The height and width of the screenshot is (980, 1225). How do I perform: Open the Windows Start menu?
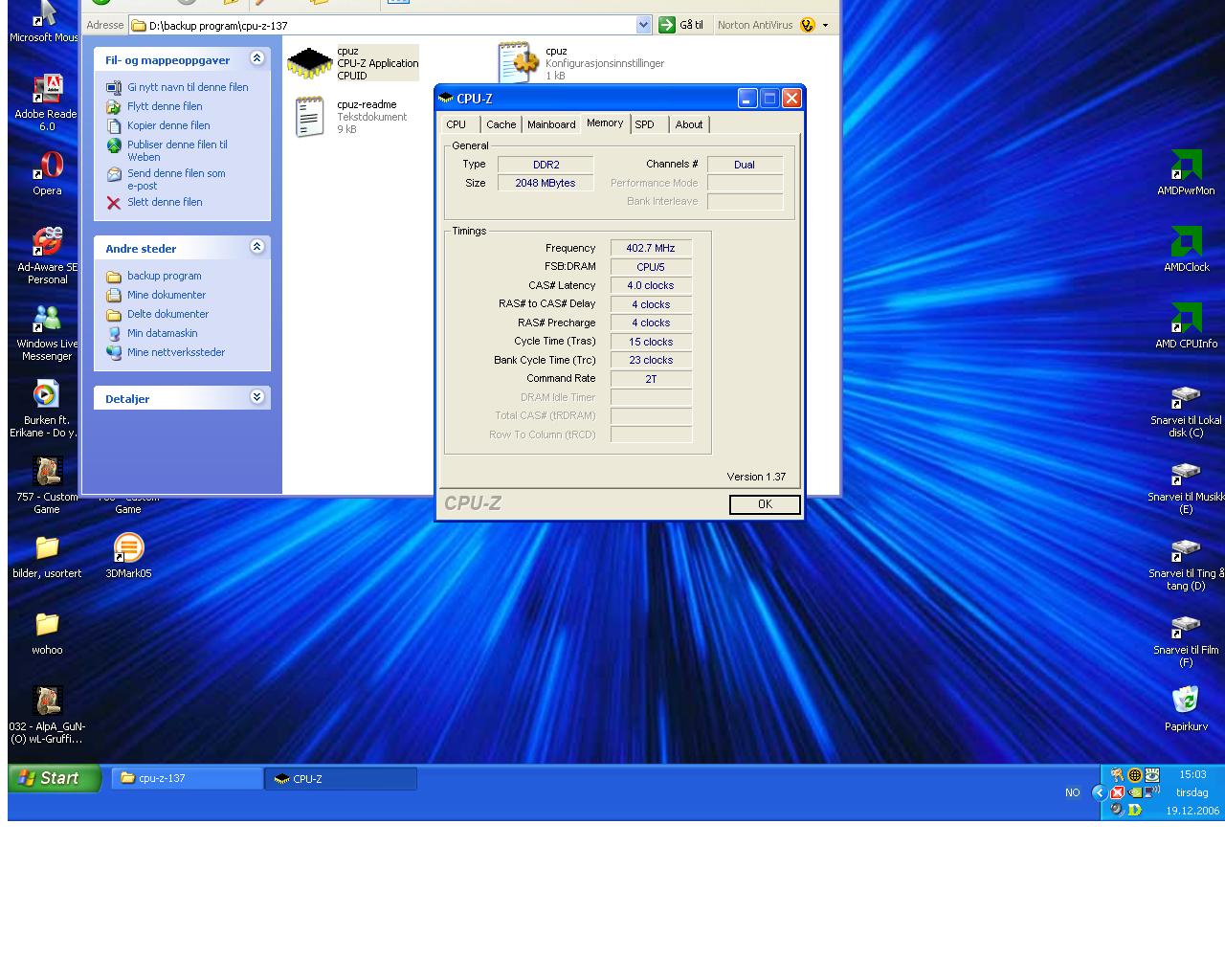tap(54, 778)
